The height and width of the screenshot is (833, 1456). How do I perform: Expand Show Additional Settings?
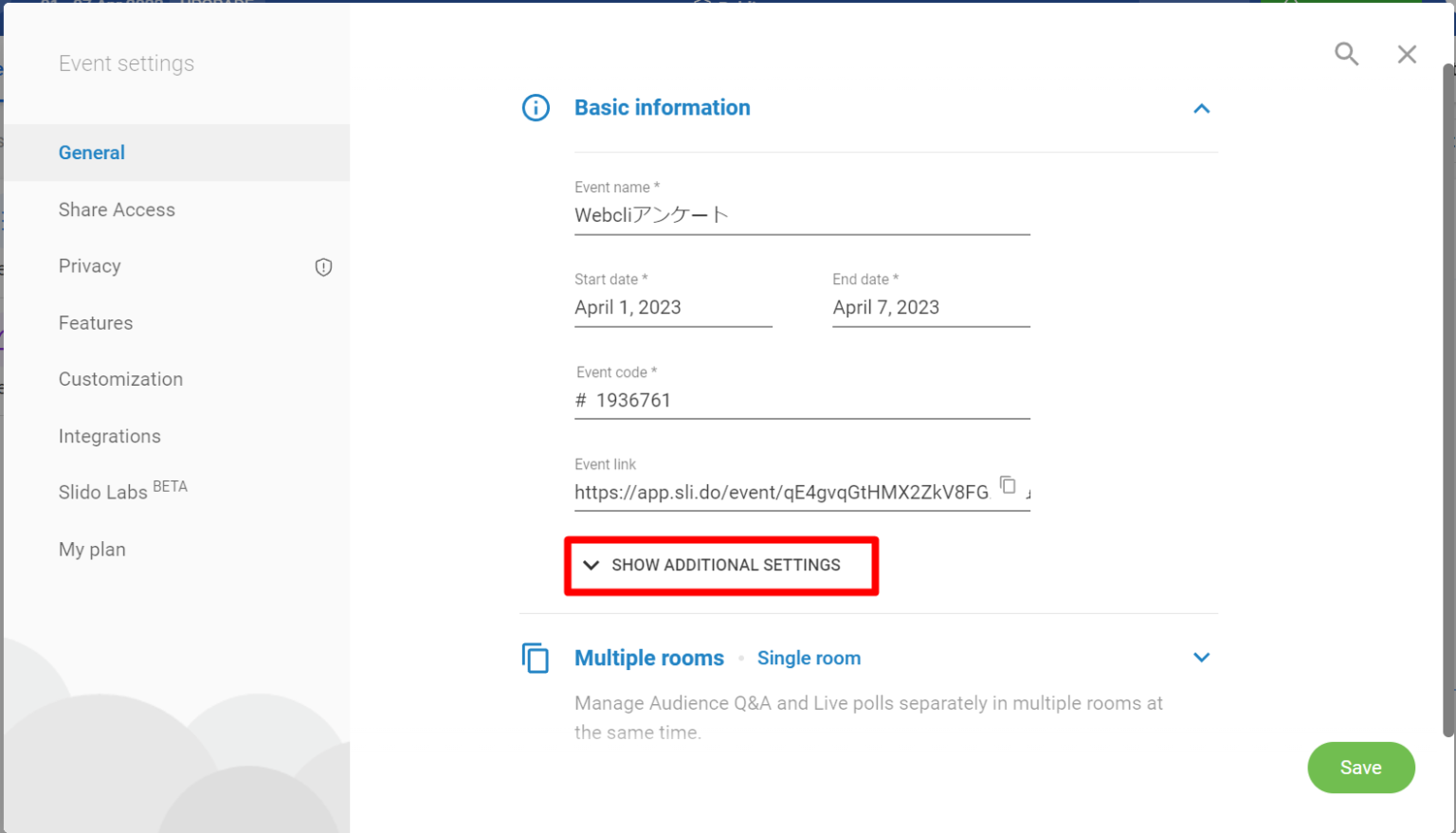[720, 566]
